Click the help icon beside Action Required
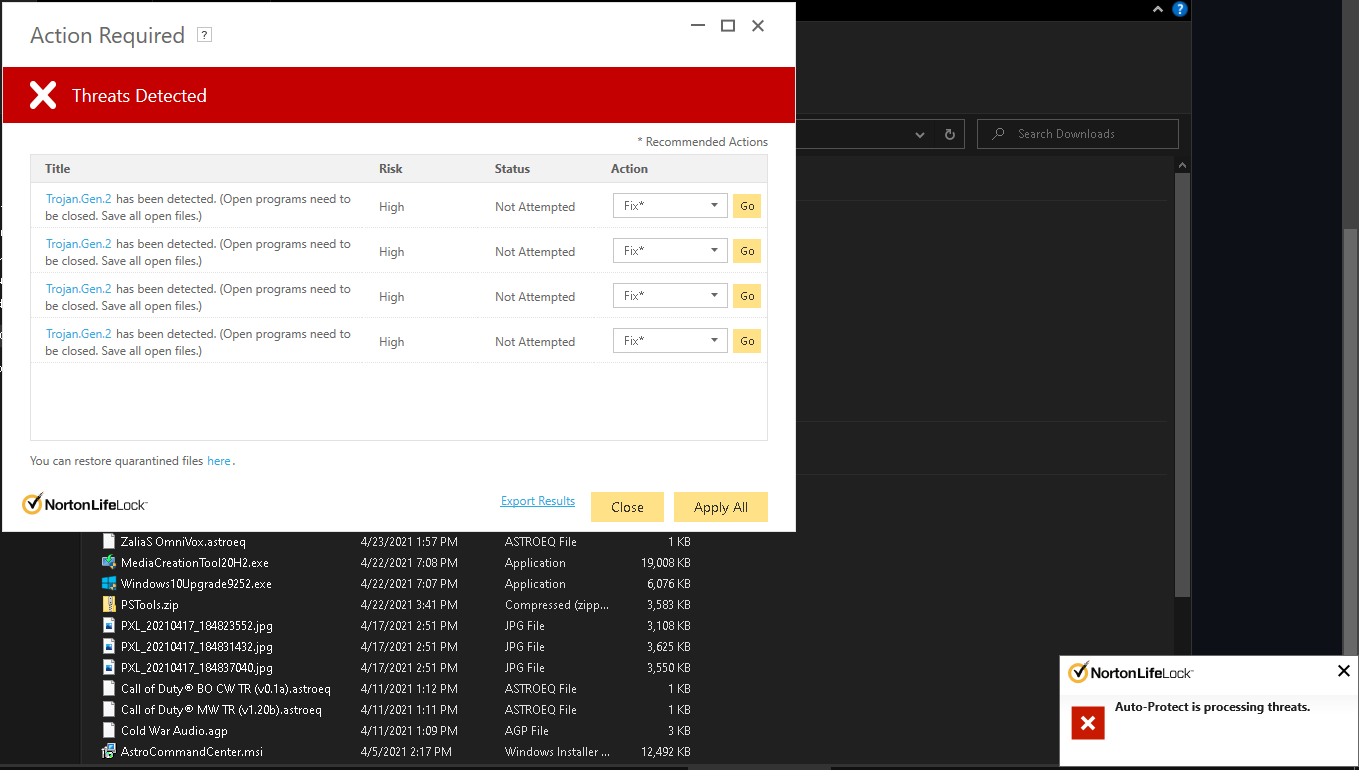 point(204,34)
